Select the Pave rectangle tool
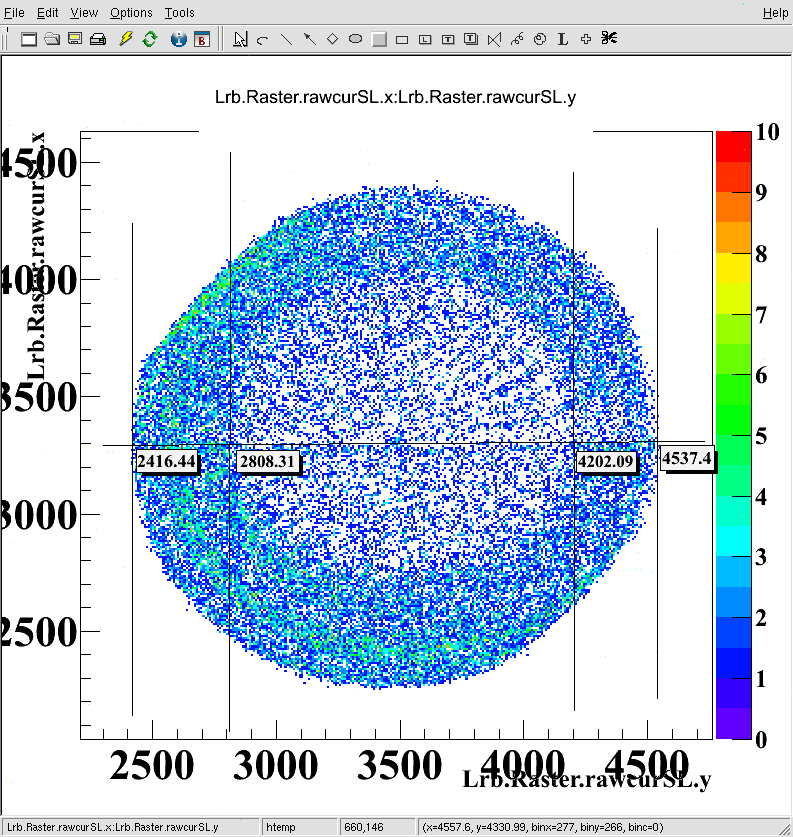The height and width of the screenshot is (837, 793). point(402,40)
